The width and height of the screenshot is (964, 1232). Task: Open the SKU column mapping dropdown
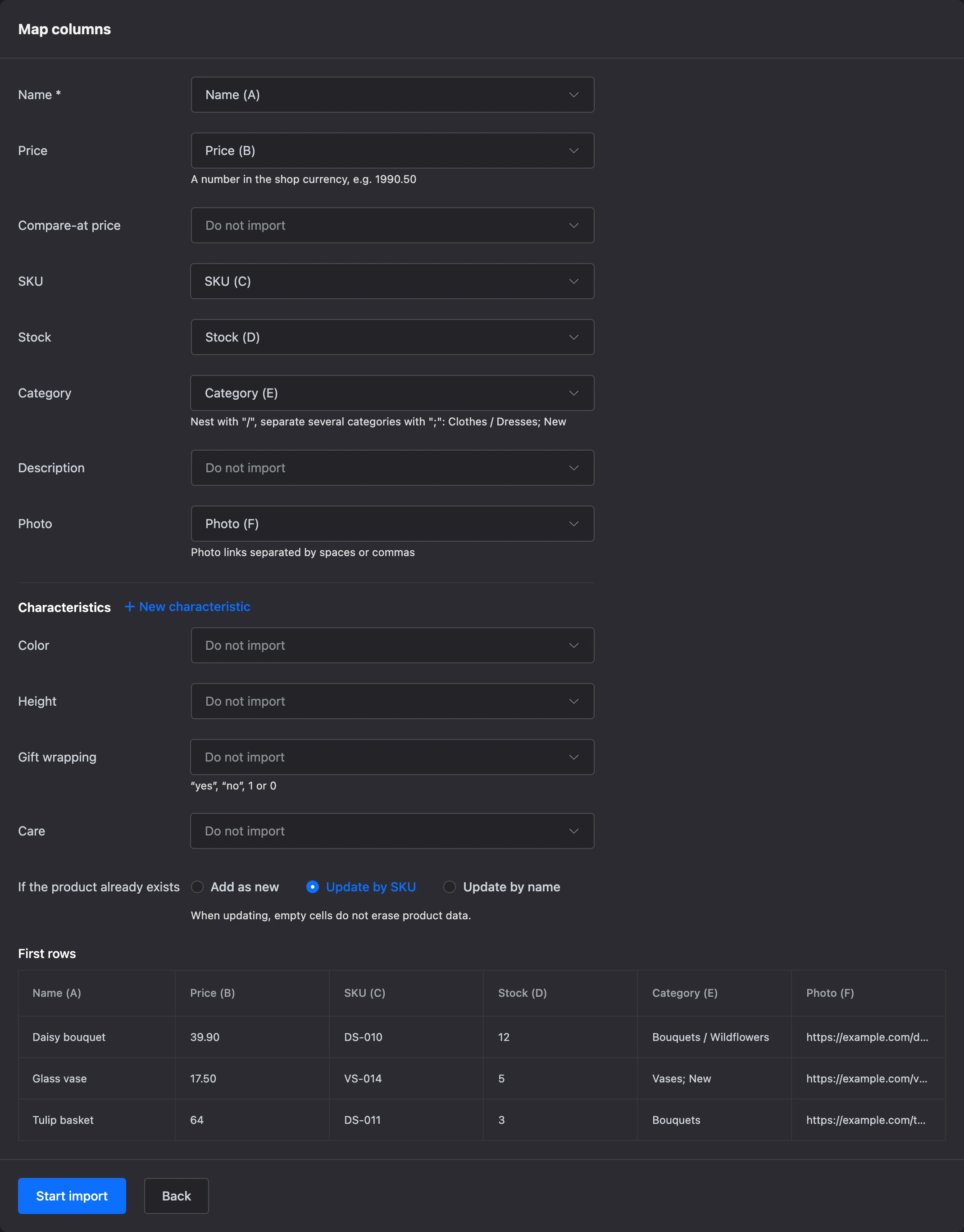pyautogui.click(x=392, y=281)
